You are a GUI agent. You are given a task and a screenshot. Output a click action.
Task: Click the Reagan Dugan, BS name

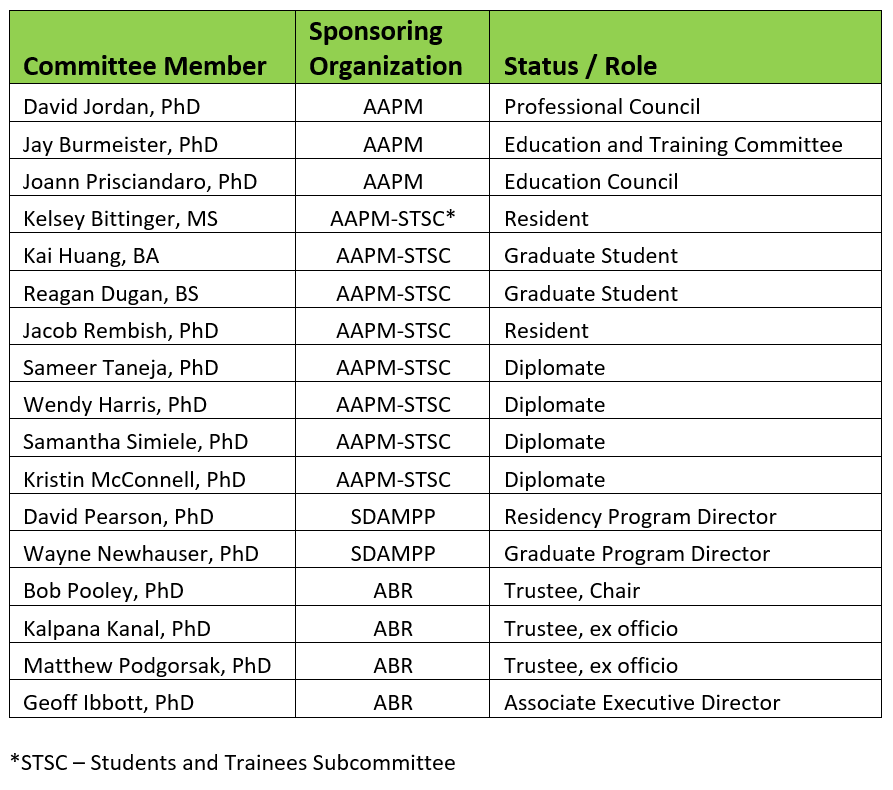tap(110, 293)
